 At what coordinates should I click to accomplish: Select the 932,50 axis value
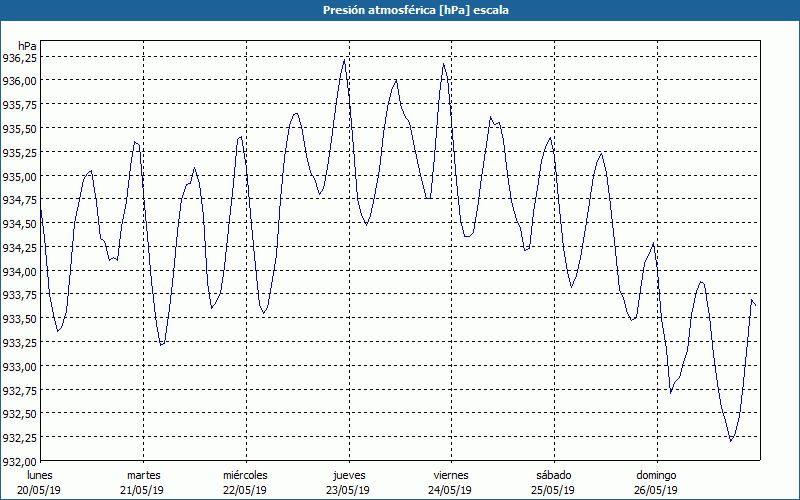[x=20, y=414]
